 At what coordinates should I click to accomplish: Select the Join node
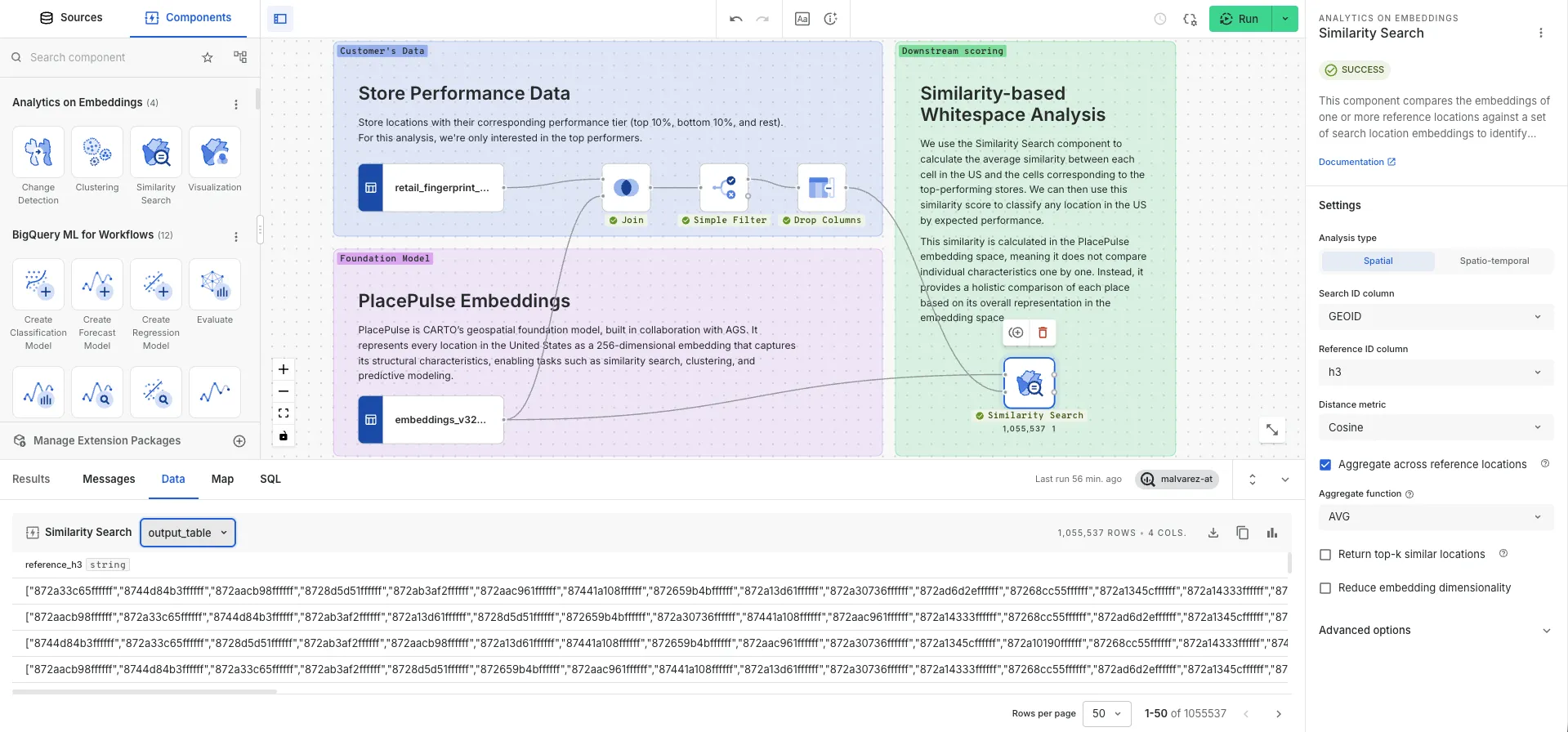coord(627,188)
